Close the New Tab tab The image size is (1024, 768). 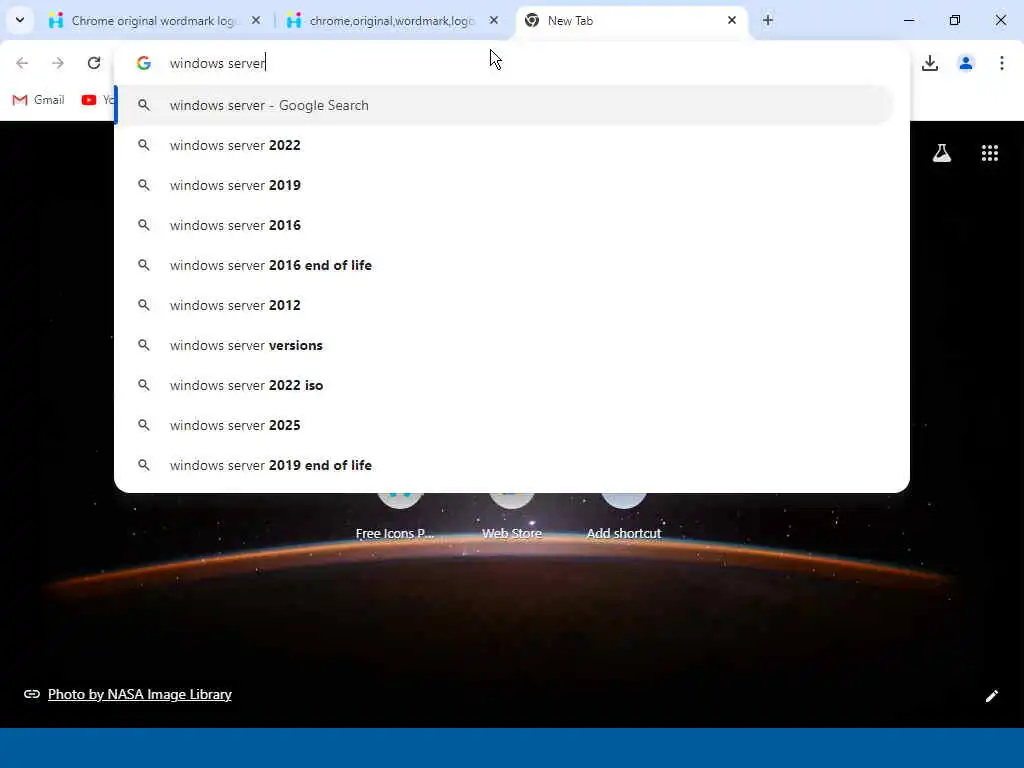point(731,21)
